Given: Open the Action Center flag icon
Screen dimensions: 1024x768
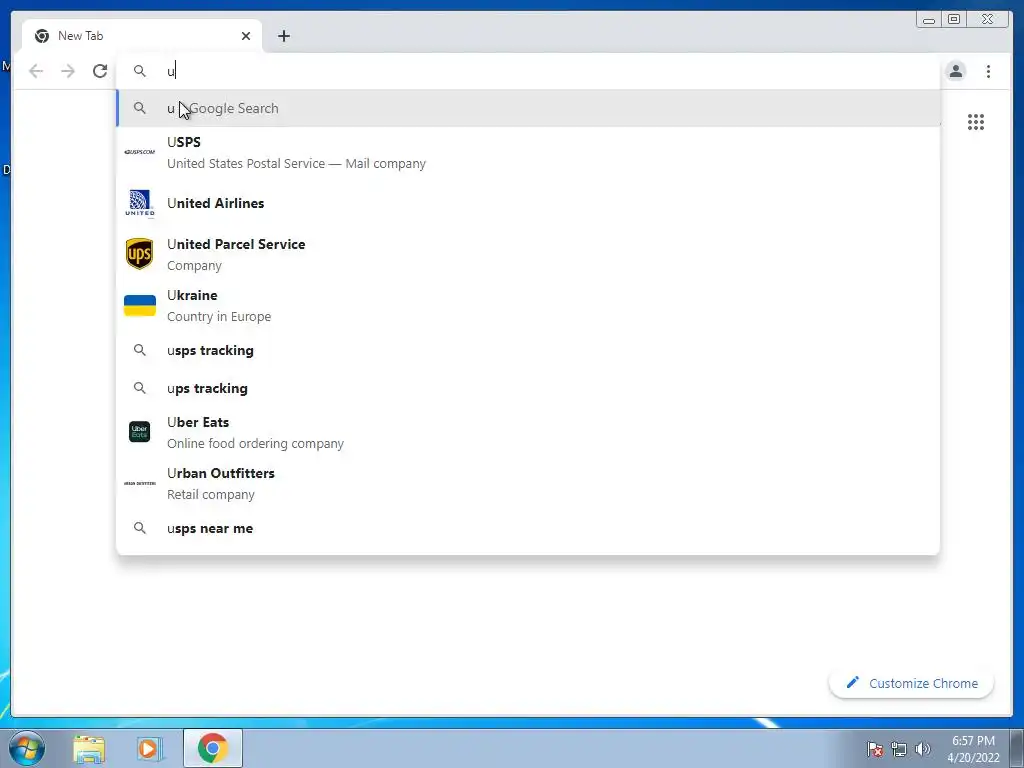Looking at the screenshot, I should pos(875,749).
